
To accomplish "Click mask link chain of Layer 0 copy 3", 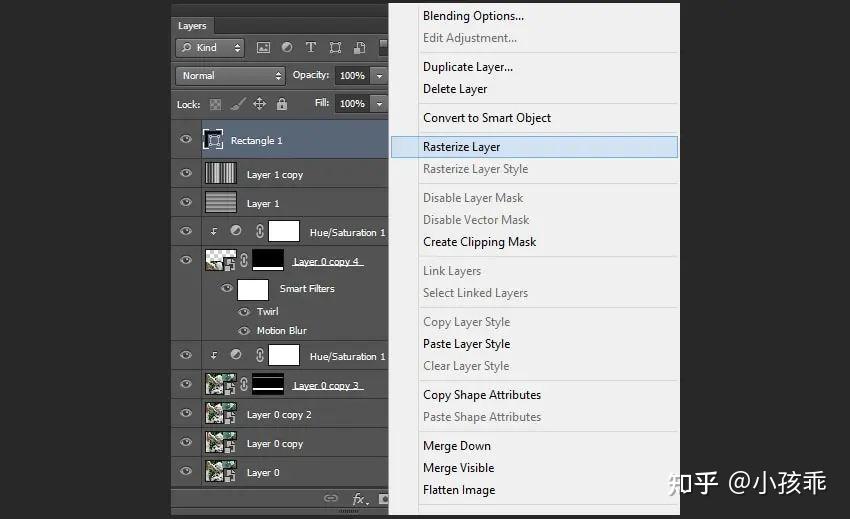I will pos(244,384).
